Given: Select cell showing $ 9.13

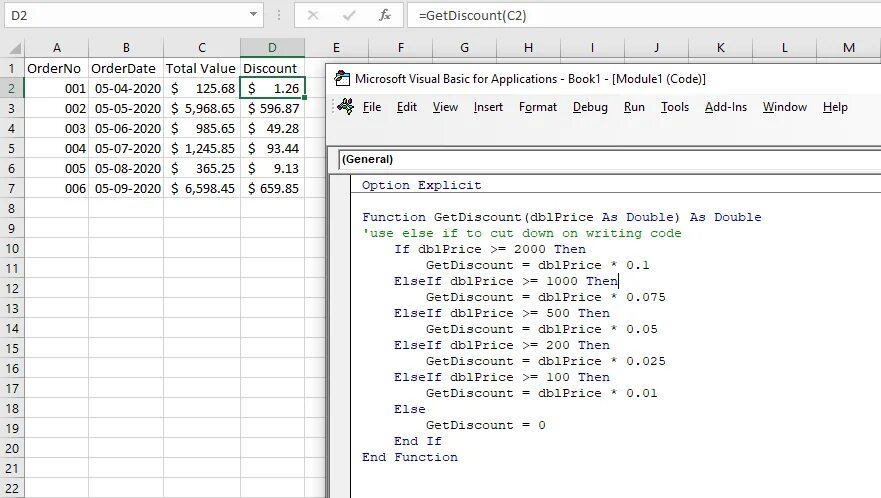Looking at the screenshot, I should tap(273, 169).
